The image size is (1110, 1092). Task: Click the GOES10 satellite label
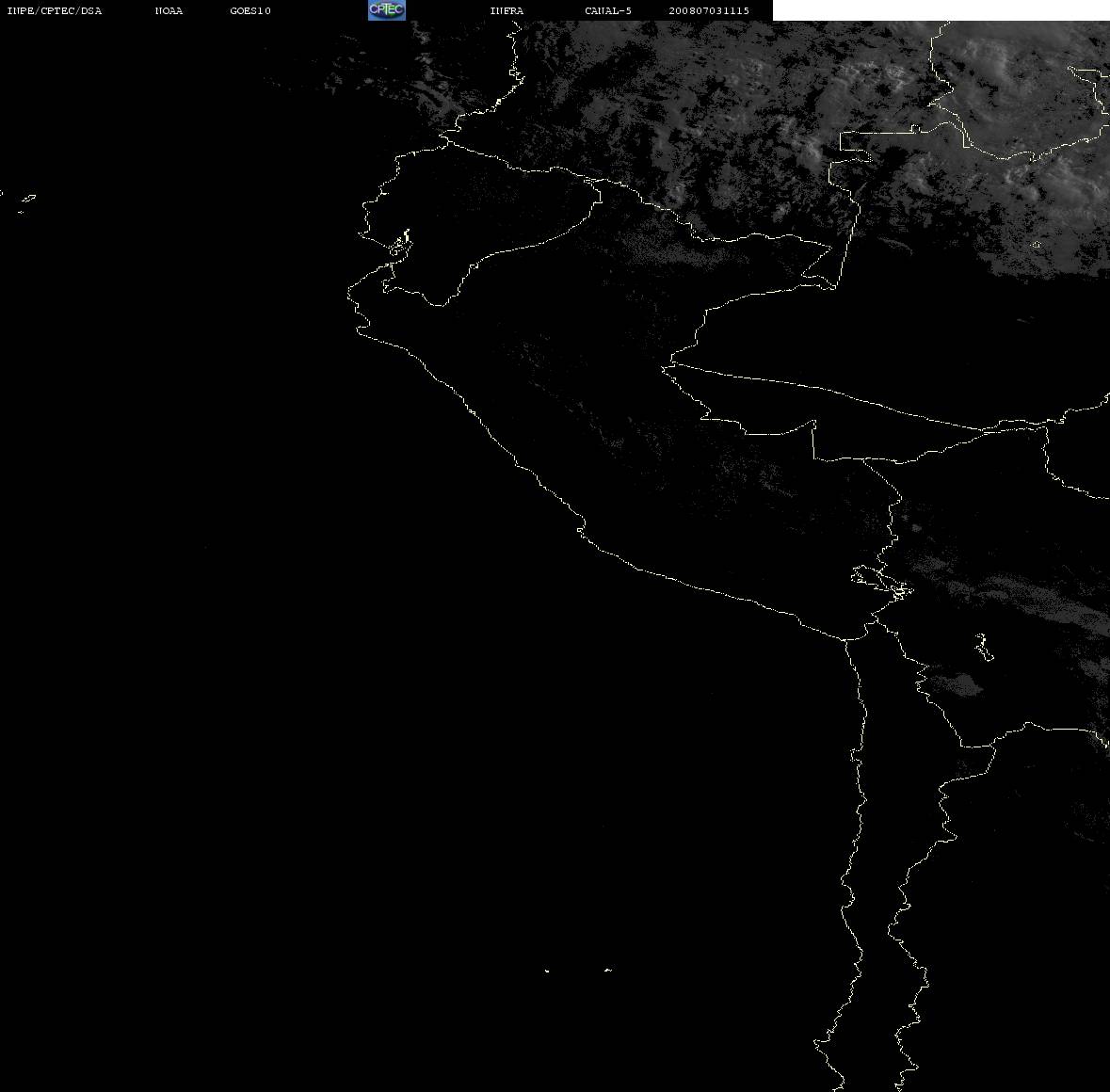tap(250, 10)
